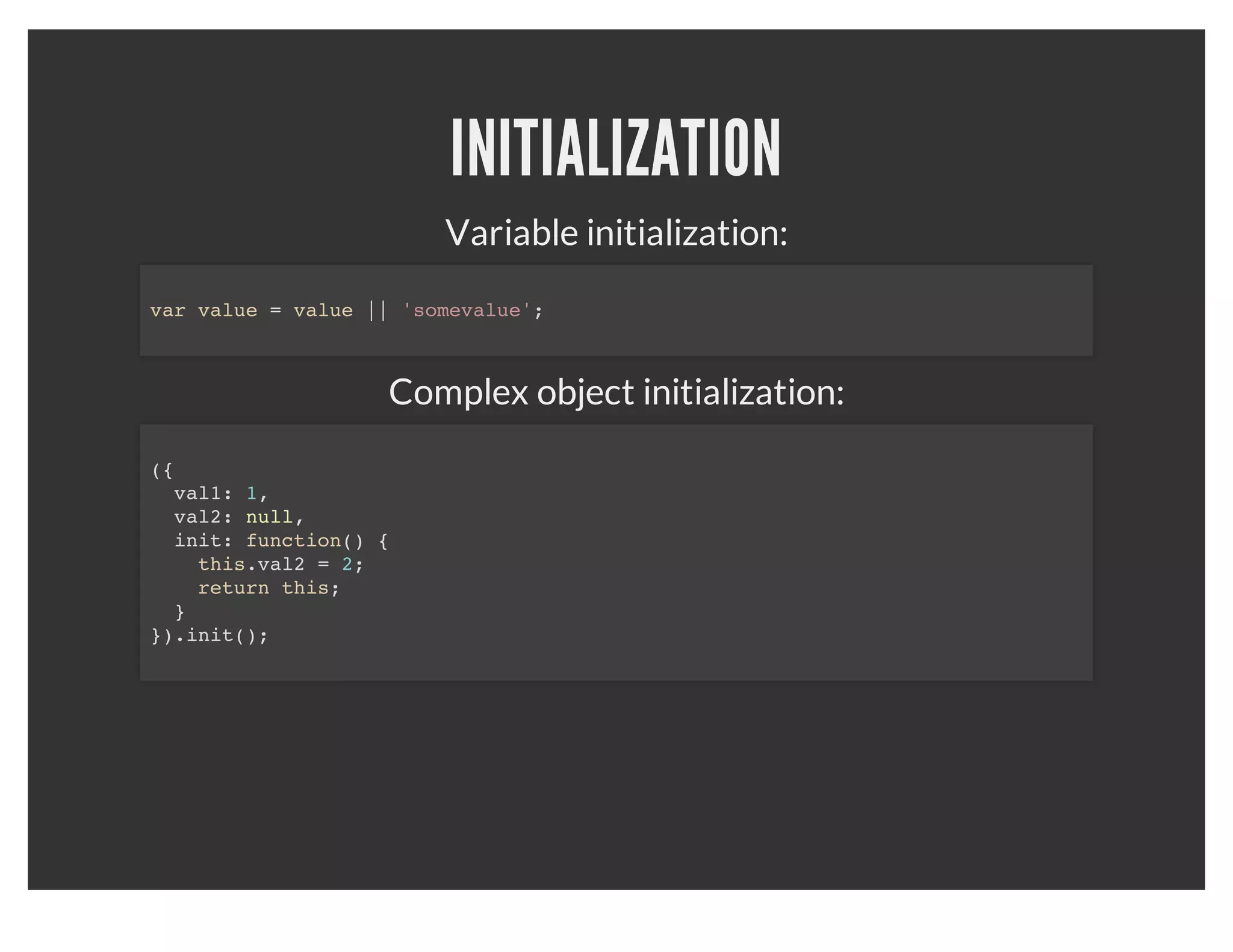Click the 'Complex object initialization:' heading
Image resolution: width=1233 pixels, height=952 pixels.
coord(616,392)
